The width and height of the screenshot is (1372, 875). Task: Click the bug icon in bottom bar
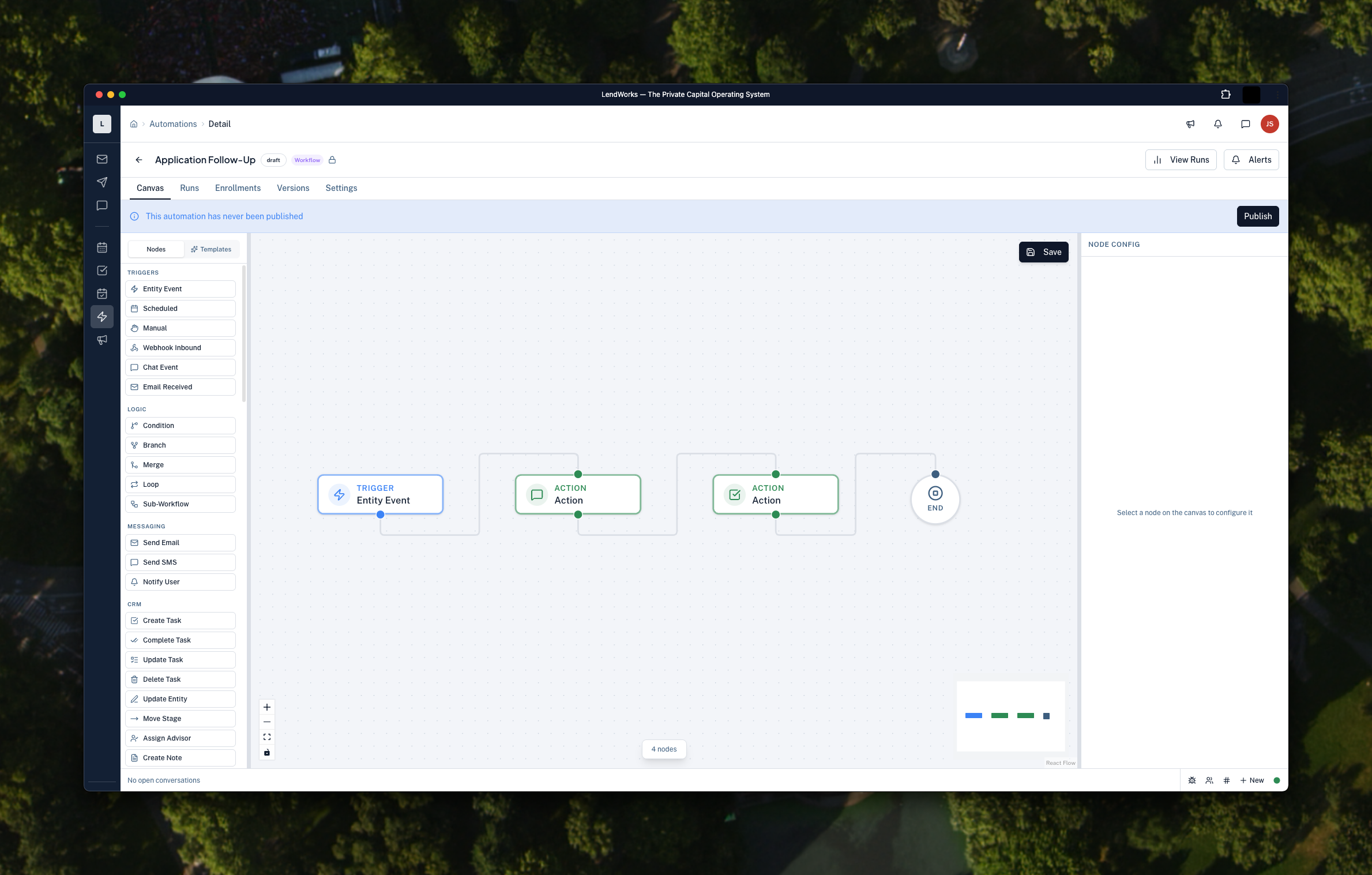point(1192,780)
